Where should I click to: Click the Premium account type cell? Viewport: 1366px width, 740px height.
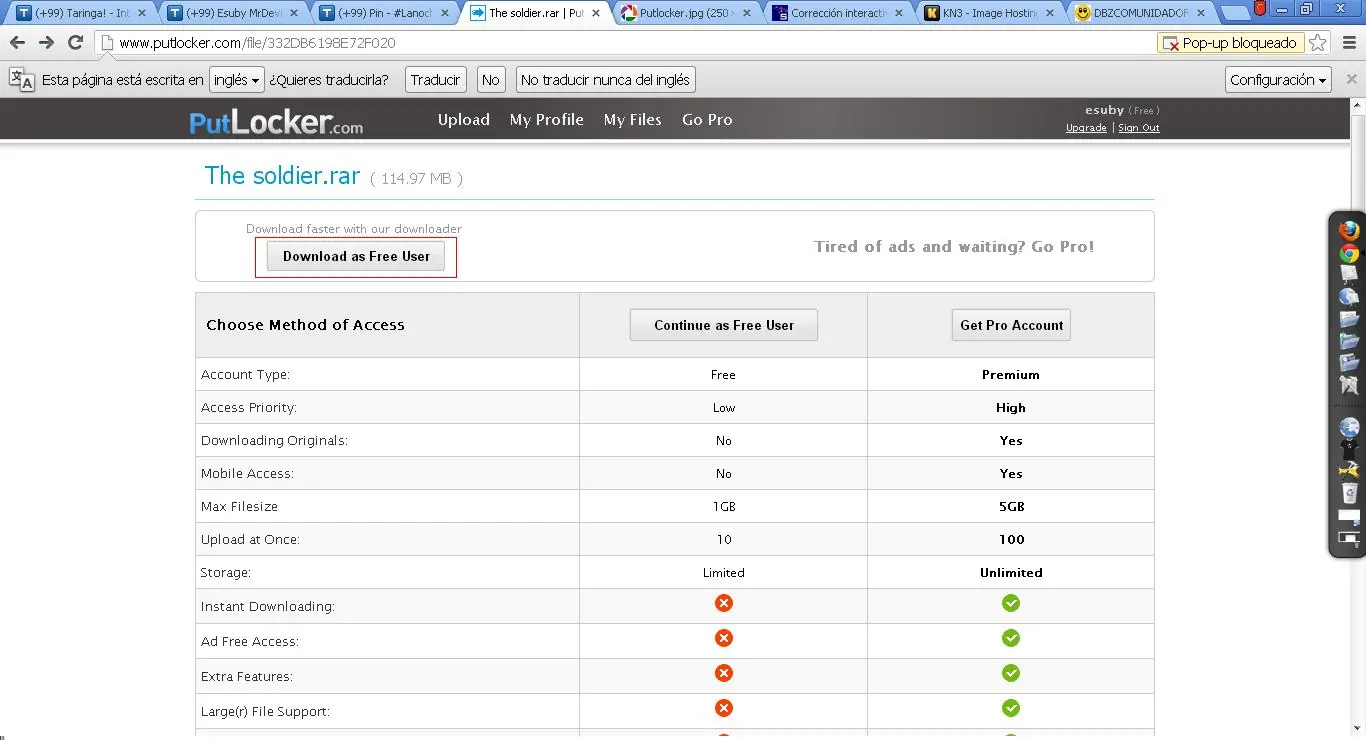point(1011,375)
